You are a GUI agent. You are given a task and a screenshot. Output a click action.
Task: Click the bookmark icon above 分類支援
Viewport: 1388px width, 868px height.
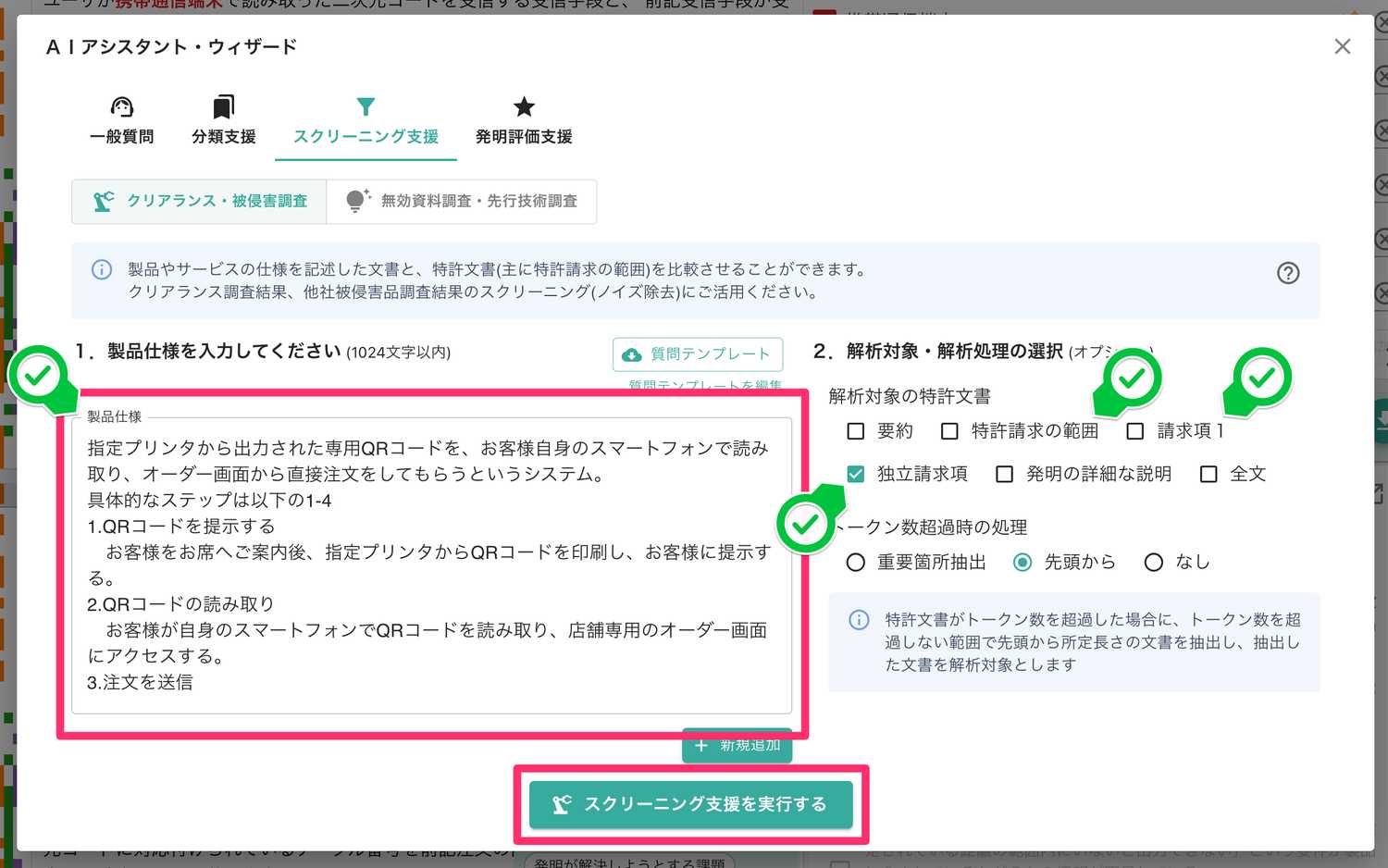[x=223, y=106]
